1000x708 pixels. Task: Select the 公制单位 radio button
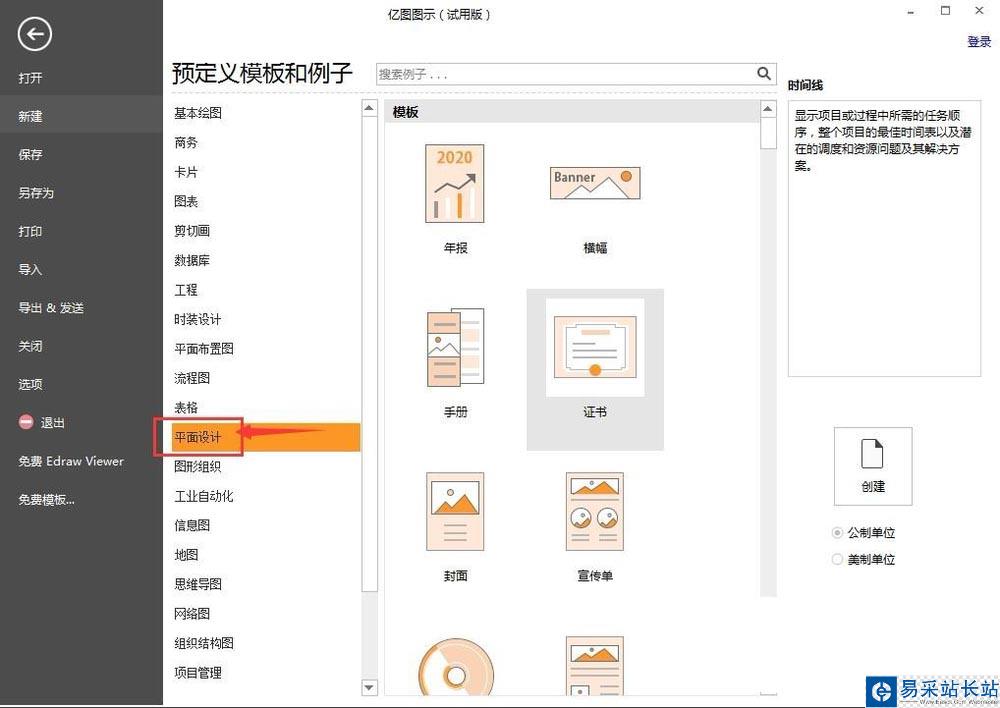click(837, 532)
